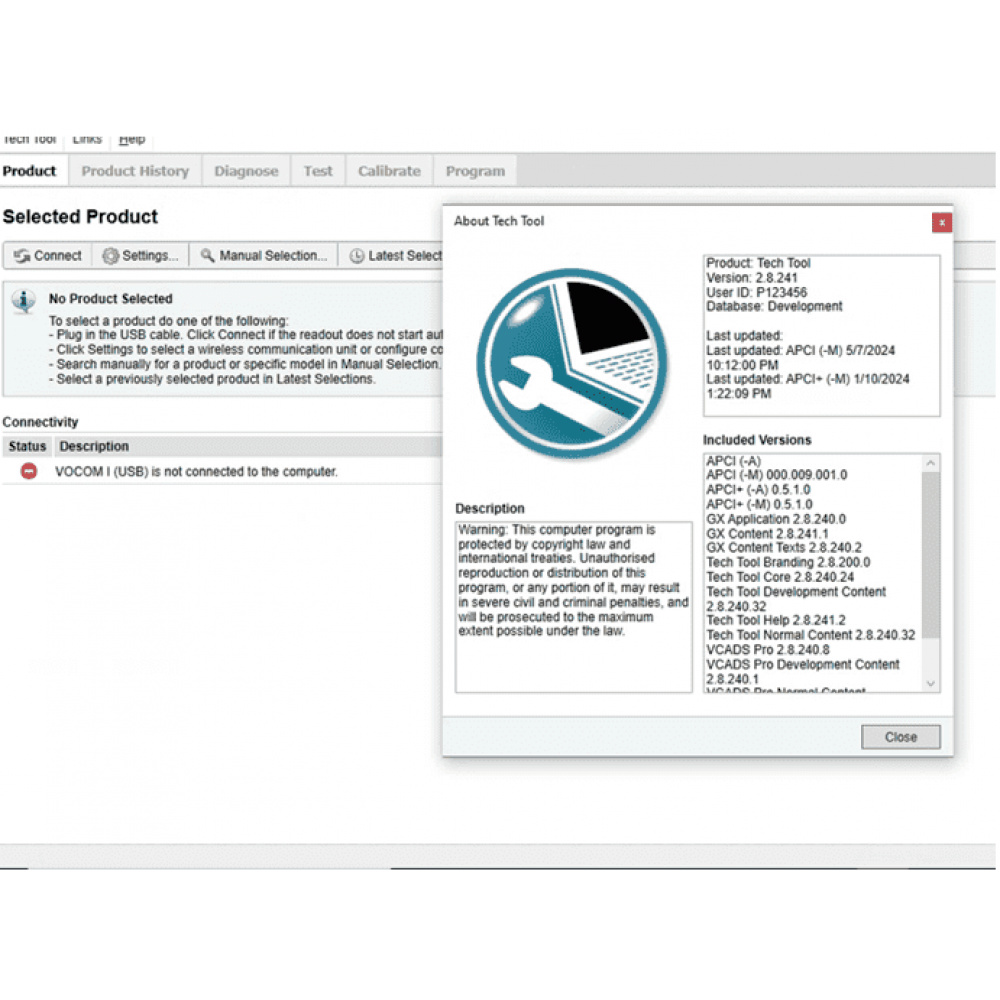
Task: Open the Program tab
Action: [x=475, y=171]
